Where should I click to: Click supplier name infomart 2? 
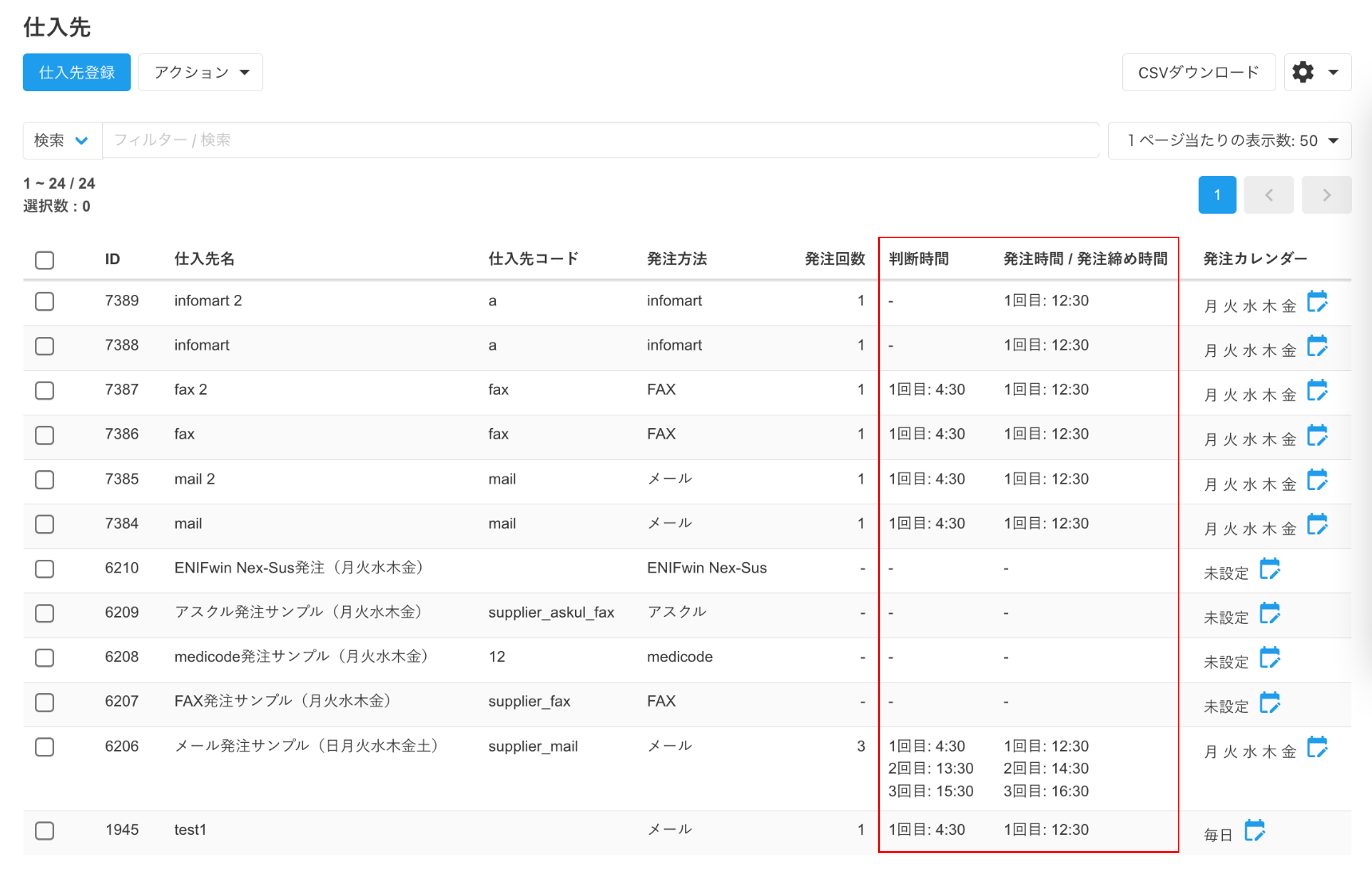(208, 300)
